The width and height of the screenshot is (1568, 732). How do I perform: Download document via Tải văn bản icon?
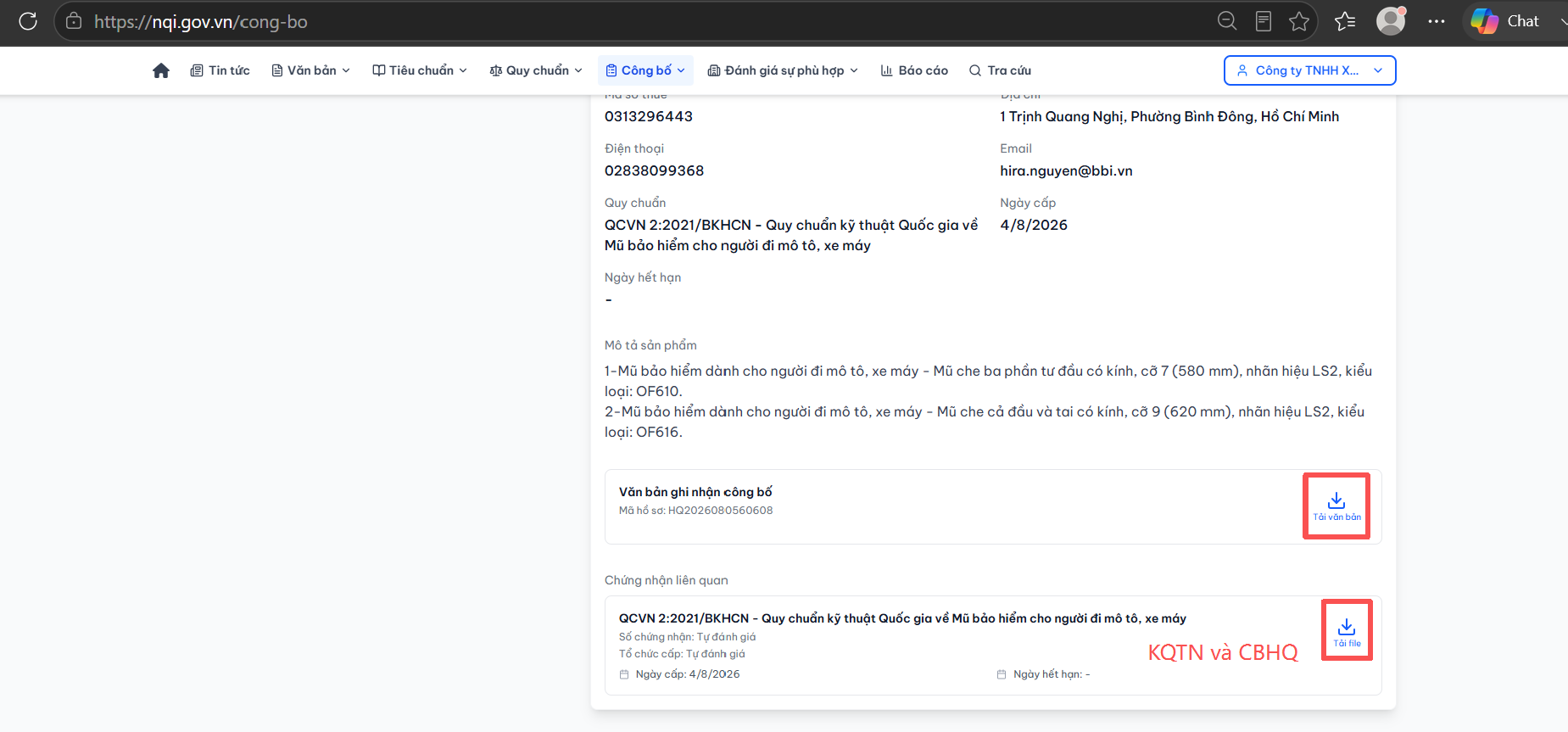point(1336,506)
